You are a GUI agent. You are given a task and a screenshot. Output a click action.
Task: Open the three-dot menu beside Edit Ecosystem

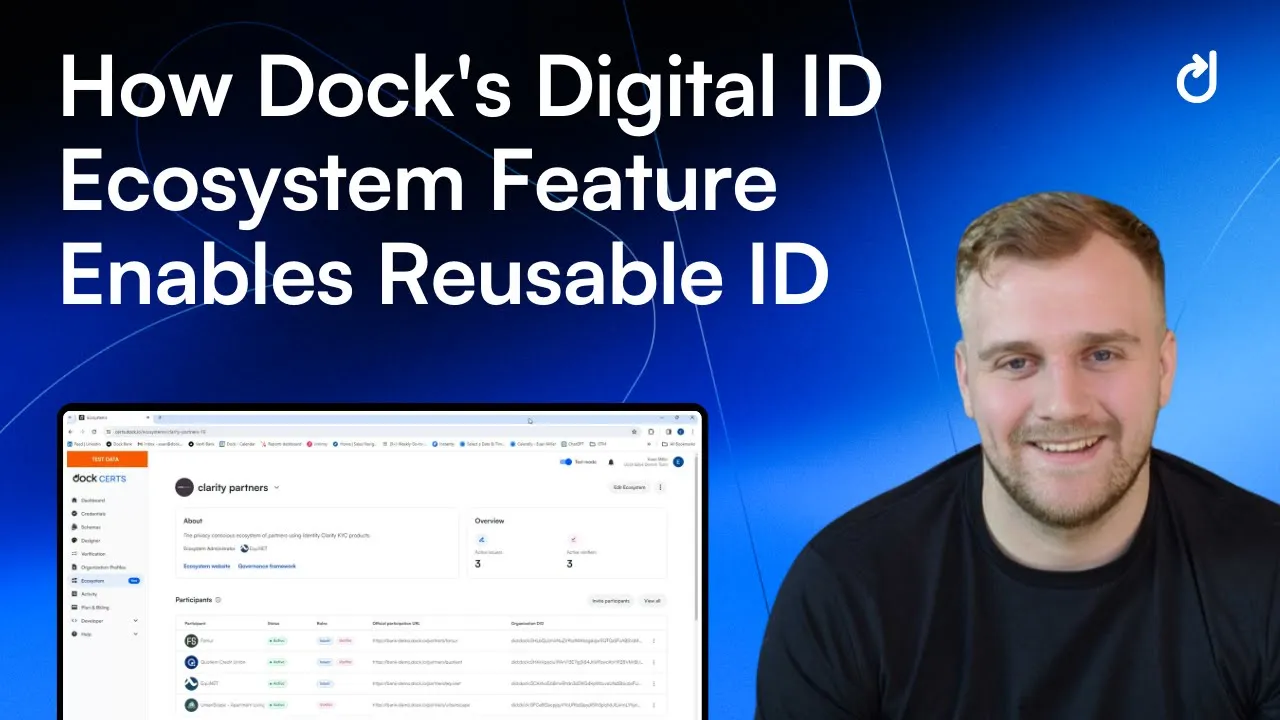tap(660, 487)
